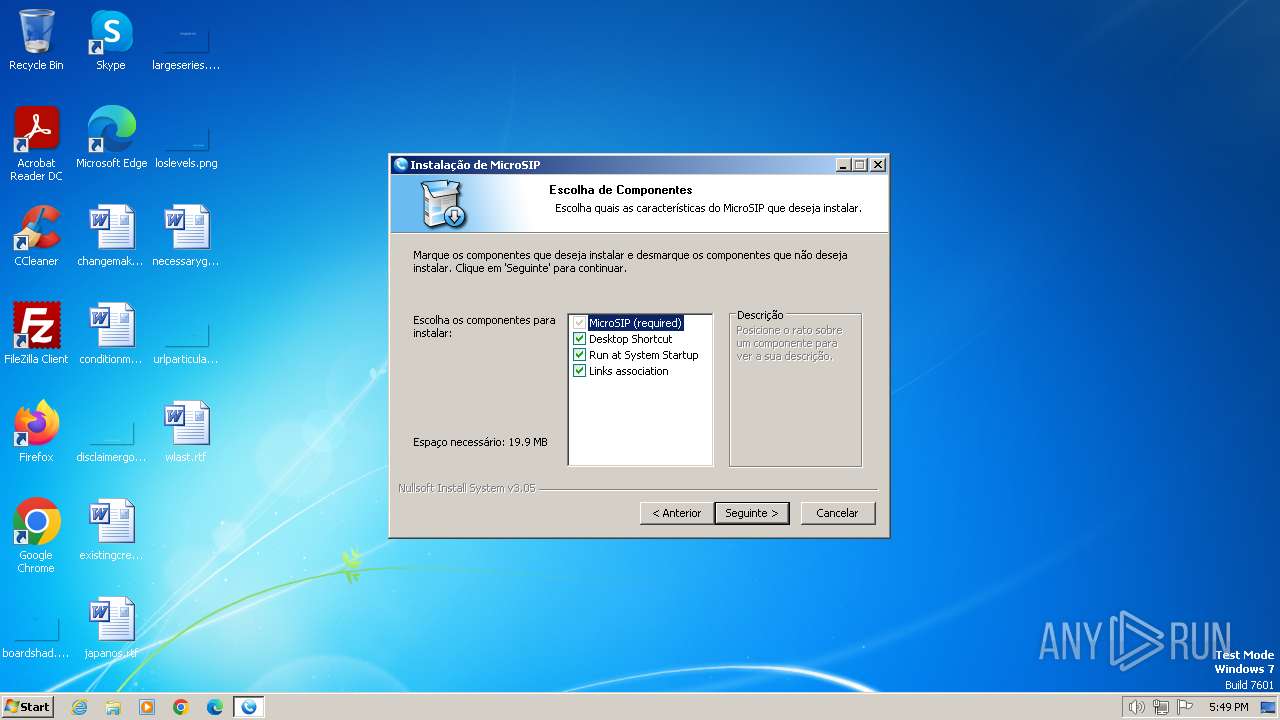Close the MicroSIP installer window
The image size is (1280, 720).
coord(877,165)
